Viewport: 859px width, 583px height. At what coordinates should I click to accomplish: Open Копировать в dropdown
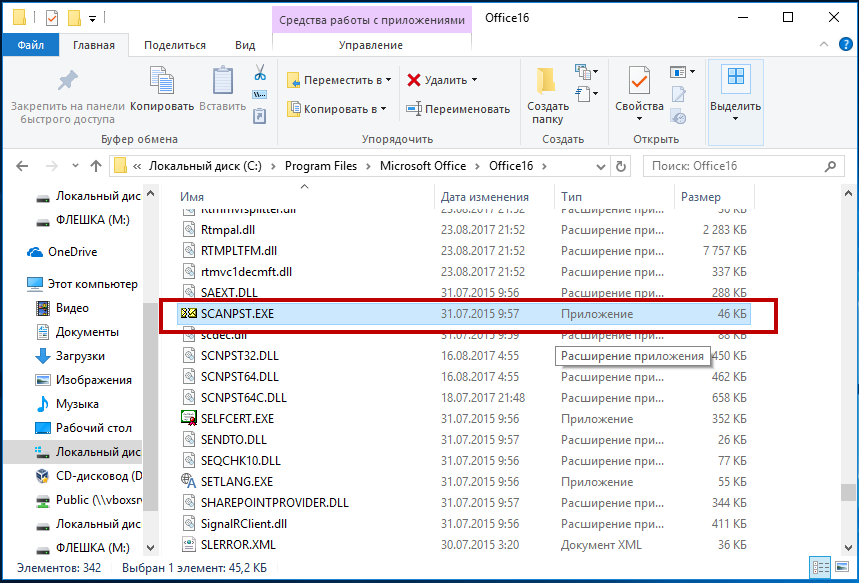[x=337, y=109]
